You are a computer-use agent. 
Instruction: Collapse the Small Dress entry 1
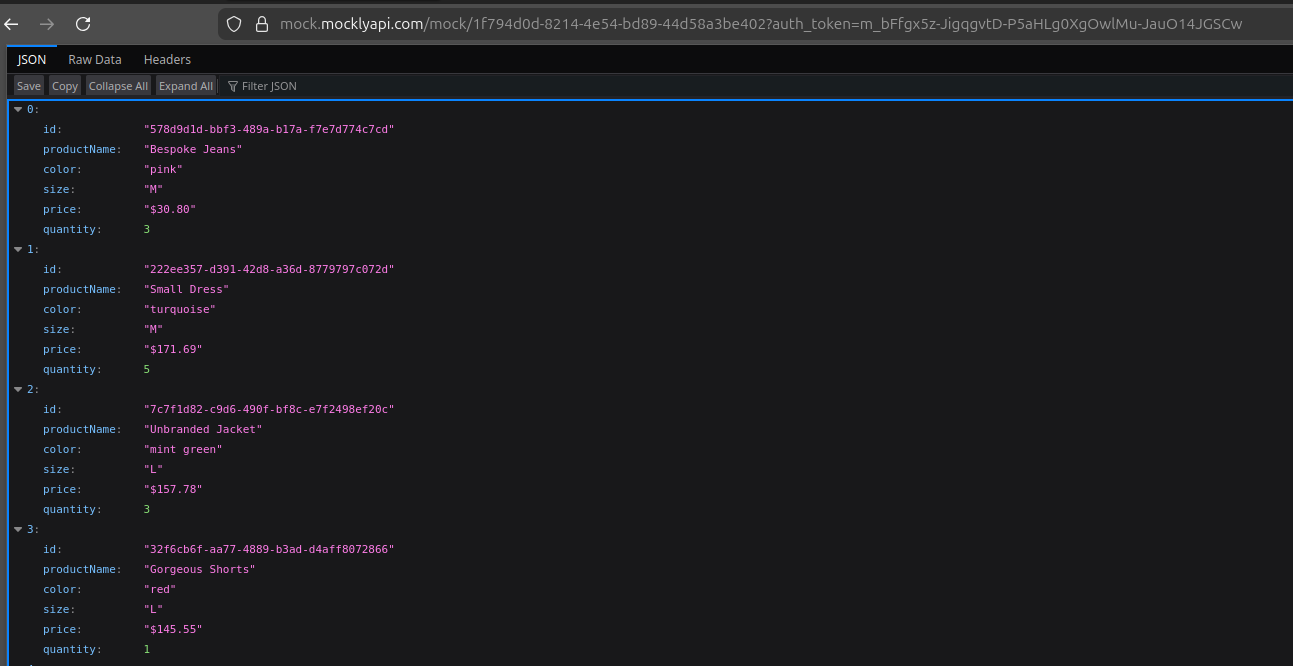(x=17, y=248)
